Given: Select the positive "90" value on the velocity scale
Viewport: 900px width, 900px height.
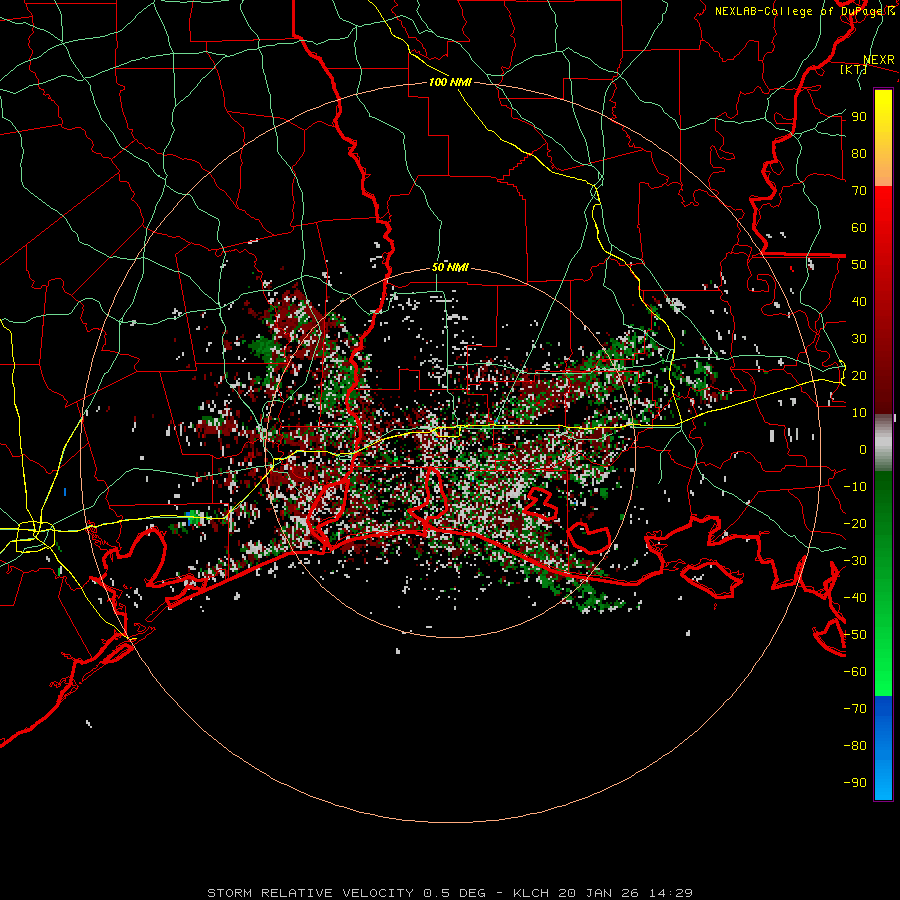Looking at the screenshot, I should [x=859, y=117].
